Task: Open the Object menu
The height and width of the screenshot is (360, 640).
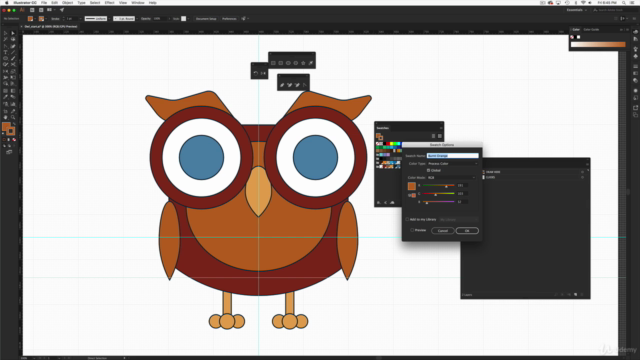Action: (x=67, y=3)
